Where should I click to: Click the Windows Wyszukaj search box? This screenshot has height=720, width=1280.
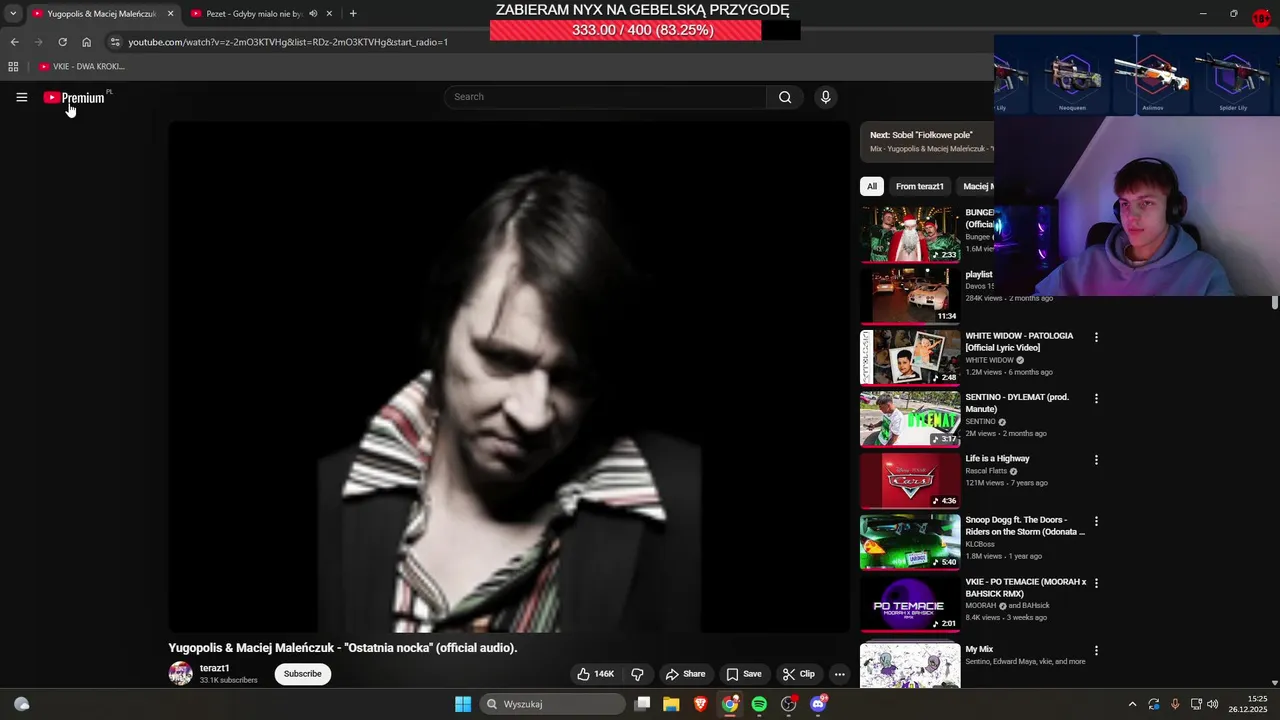tap(552, 704)
